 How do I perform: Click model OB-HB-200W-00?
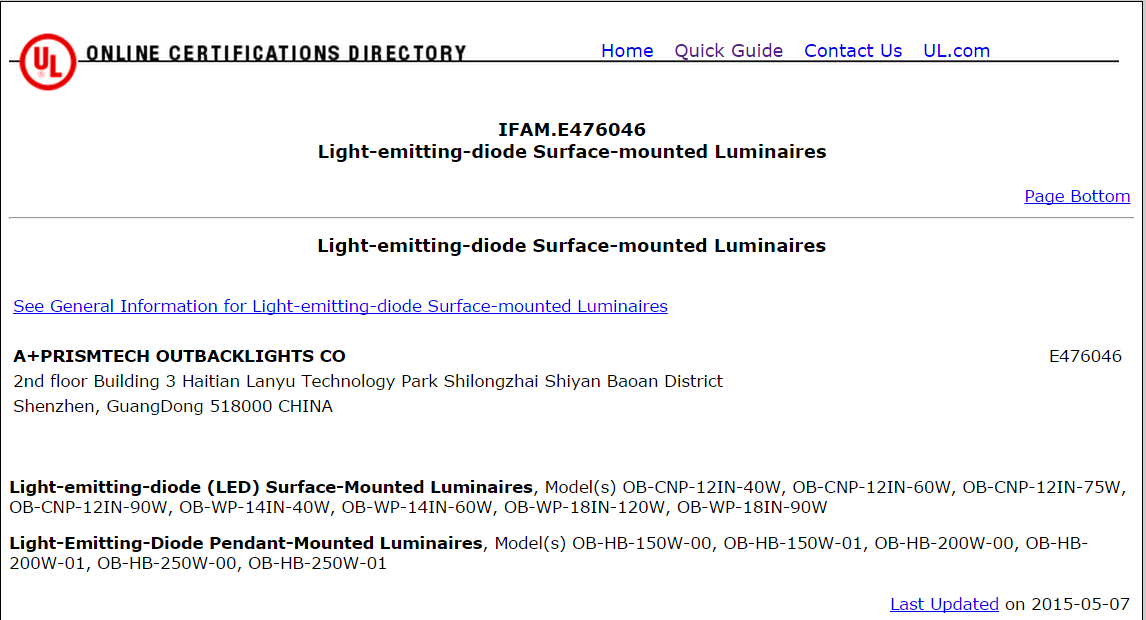(x=944, y=543)
